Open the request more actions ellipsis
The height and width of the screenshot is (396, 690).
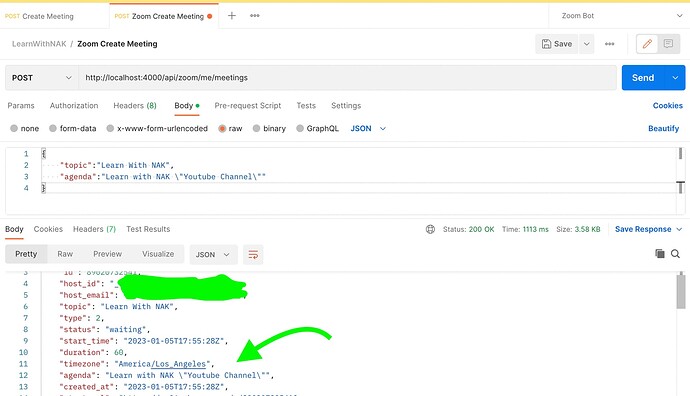coord(609,44)
